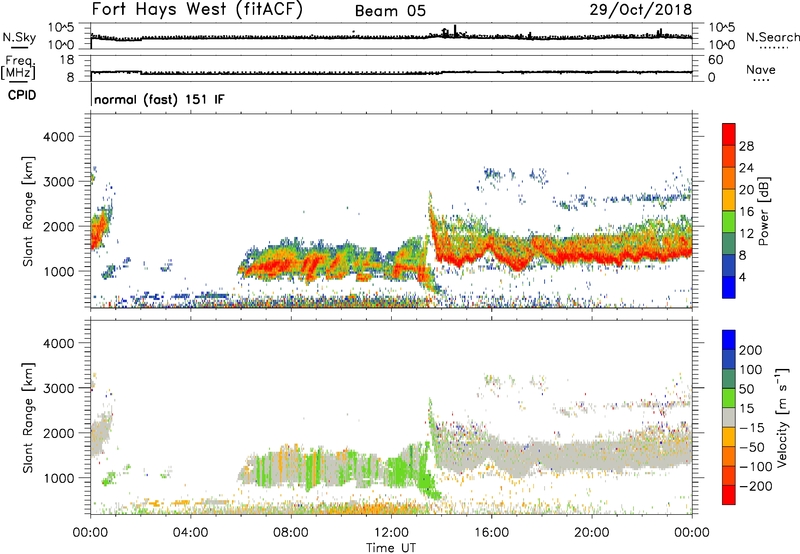This screenshot has height=554, width=800.
Task: Pick the bright blue bottom power colorbar segment
Action: coord(729,287)
